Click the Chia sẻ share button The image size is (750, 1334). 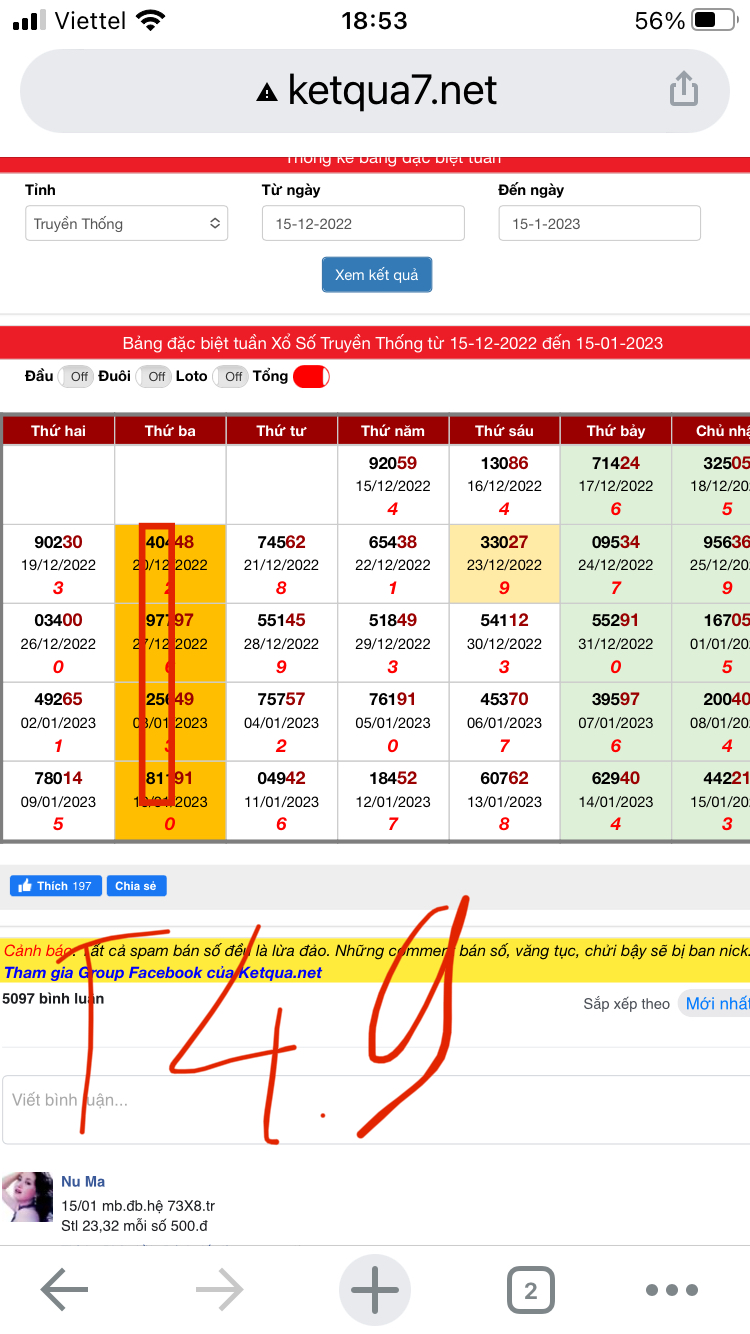click(136, 886)
